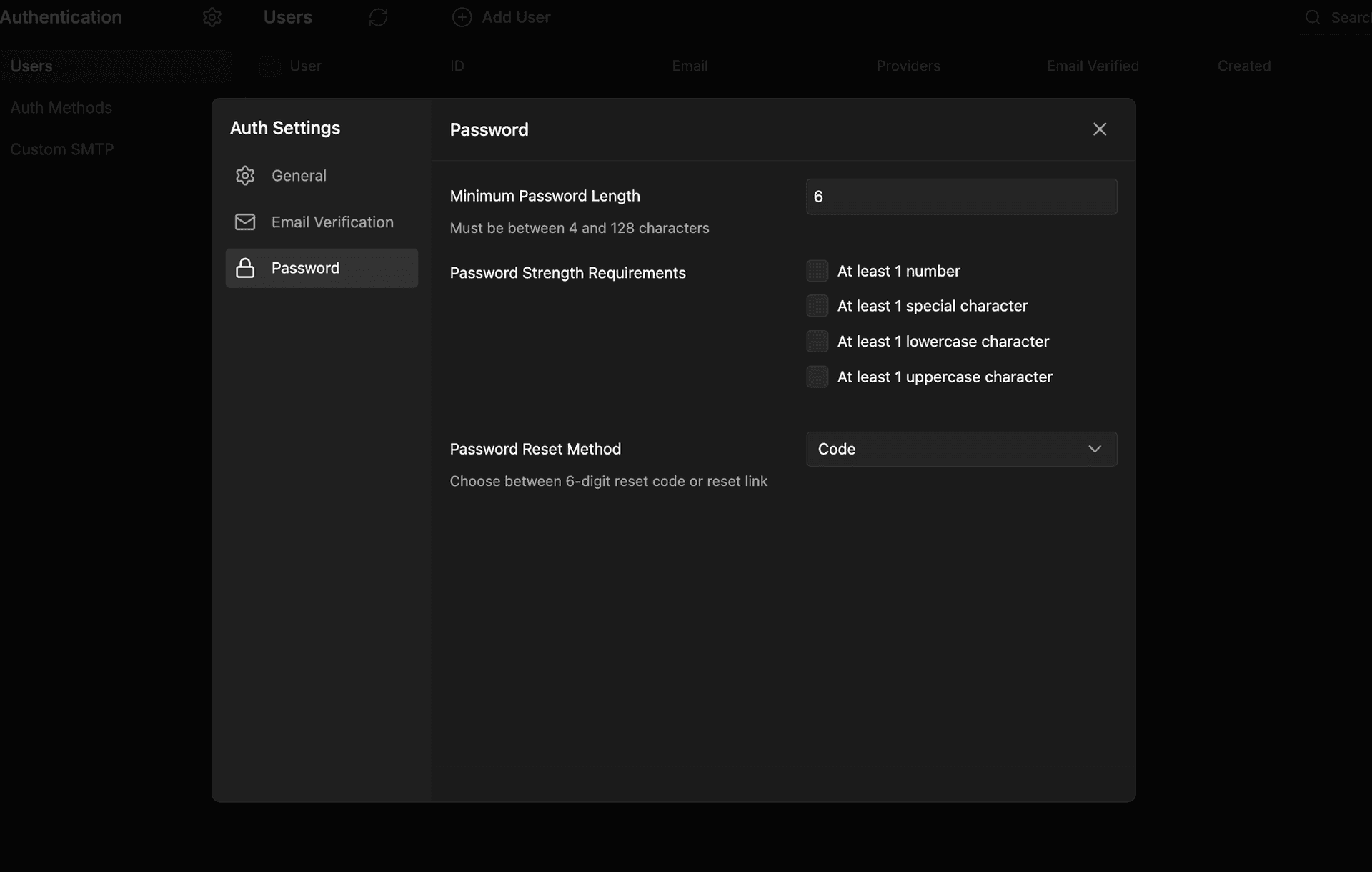
Task: Click the Add User button label
Action: click(x=516, y=17)
